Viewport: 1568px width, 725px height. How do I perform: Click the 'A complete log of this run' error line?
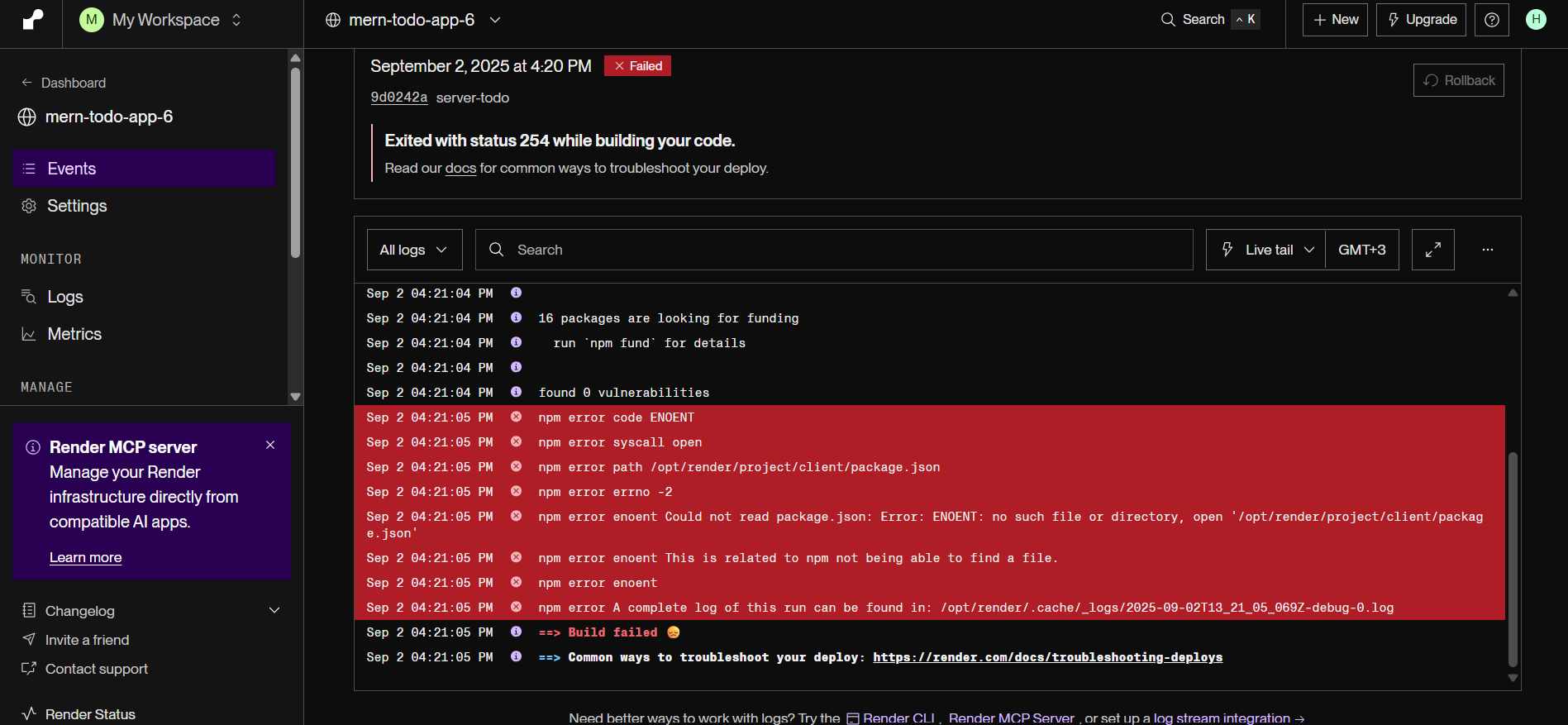[x=966, y=608]
